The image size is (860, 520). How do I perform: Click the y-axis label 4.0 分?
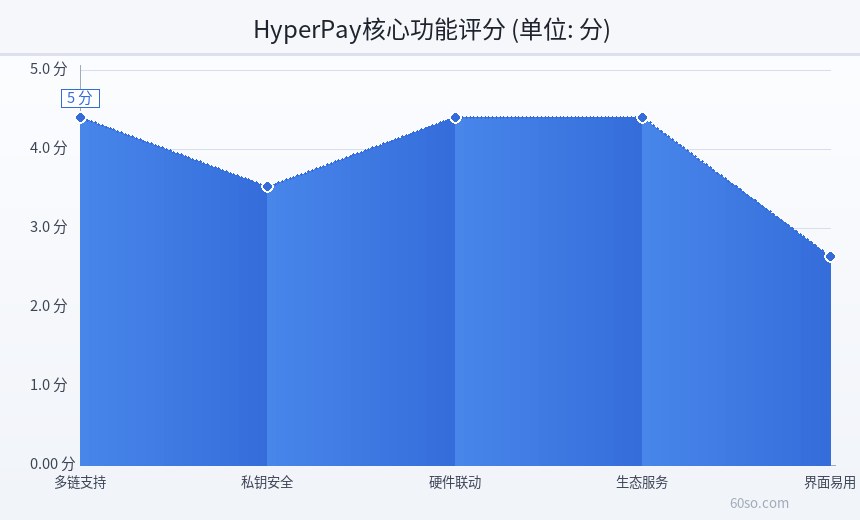pyautogui.click(x=49, y=148)
